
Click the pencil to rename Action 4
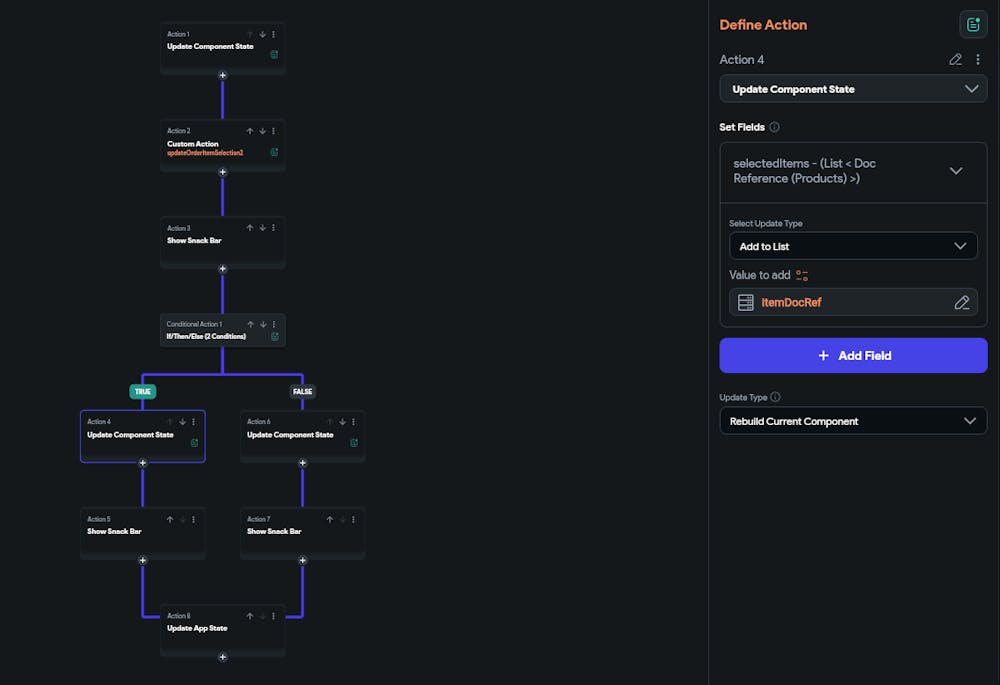click(x=955, y=60)
